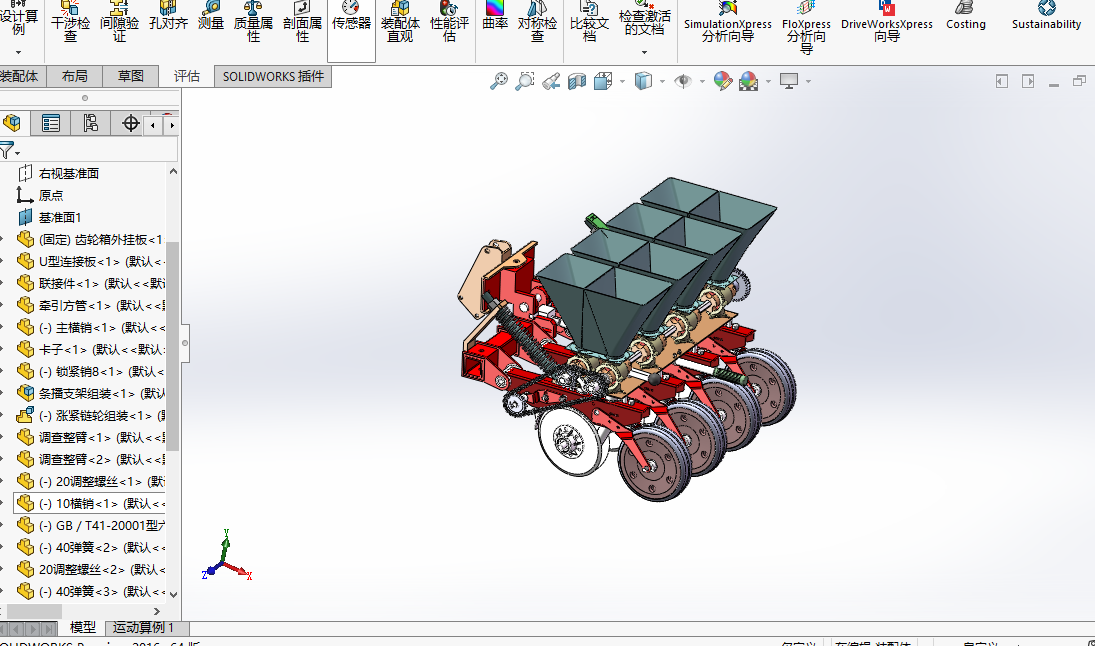Viewport: 1095px width, 646px height.
Task: Open the Sensor (传感器) tool
Action: [351, 17]
